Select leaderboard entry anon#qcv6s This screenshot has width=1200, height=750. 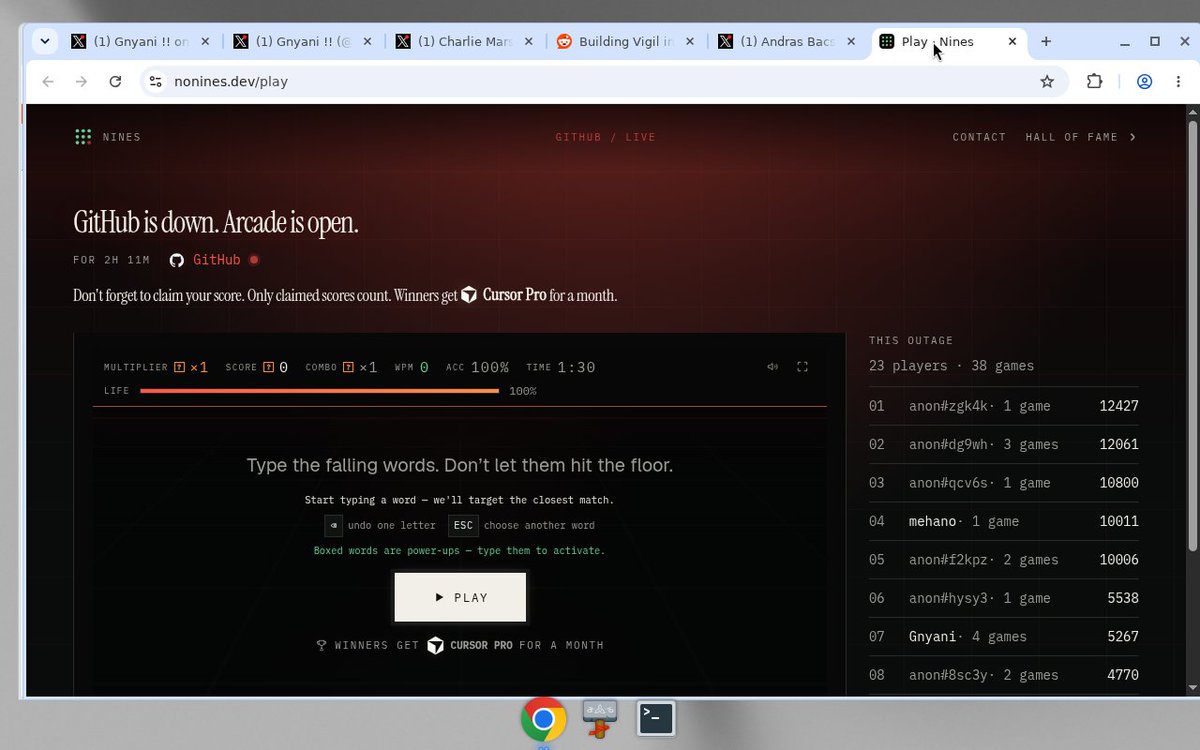click(1003, 483)
